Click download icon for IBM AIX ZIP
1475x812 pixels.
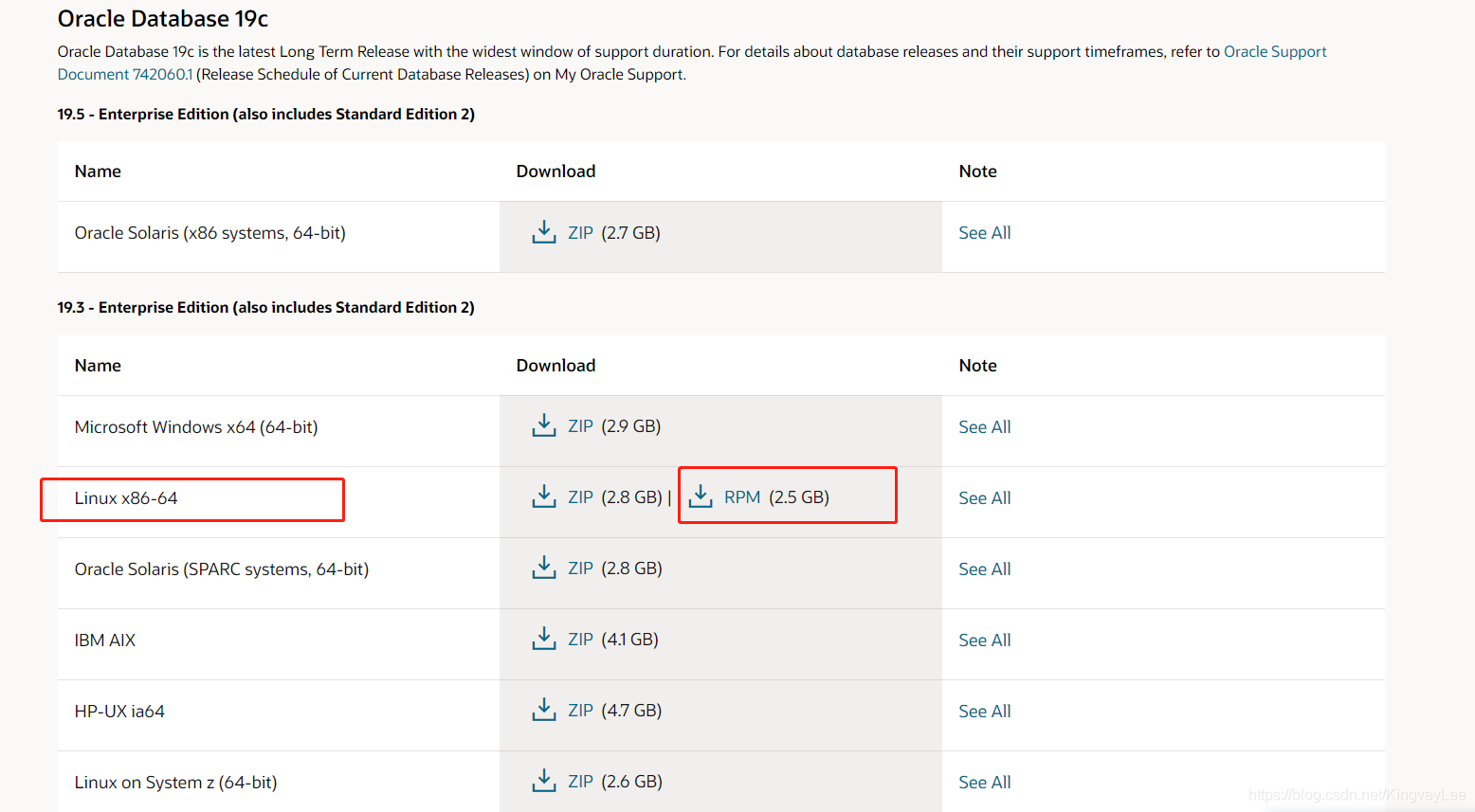click(x=544, y=639)
